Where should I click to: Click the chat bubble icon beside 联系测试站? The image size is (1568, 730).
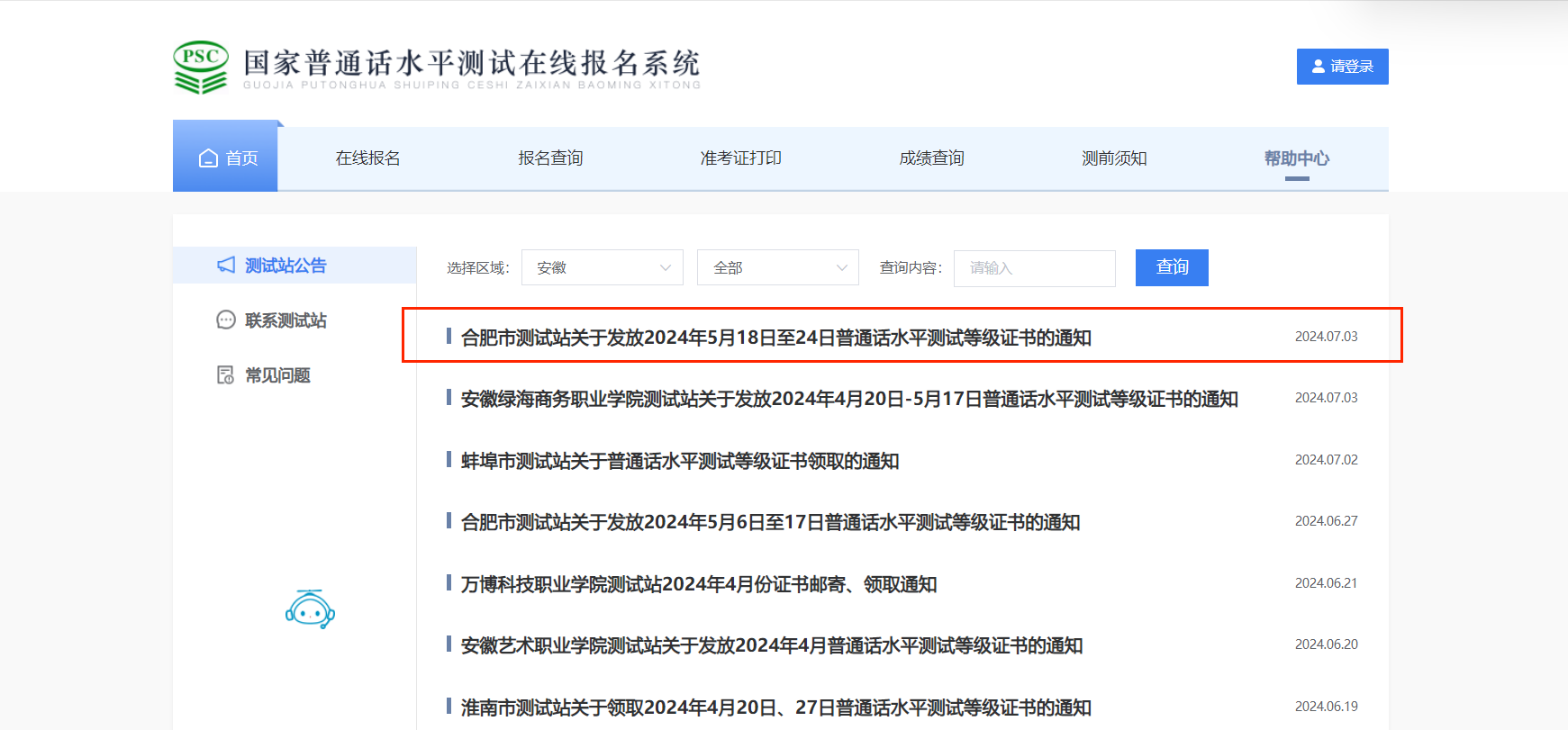tap(226, 320)
